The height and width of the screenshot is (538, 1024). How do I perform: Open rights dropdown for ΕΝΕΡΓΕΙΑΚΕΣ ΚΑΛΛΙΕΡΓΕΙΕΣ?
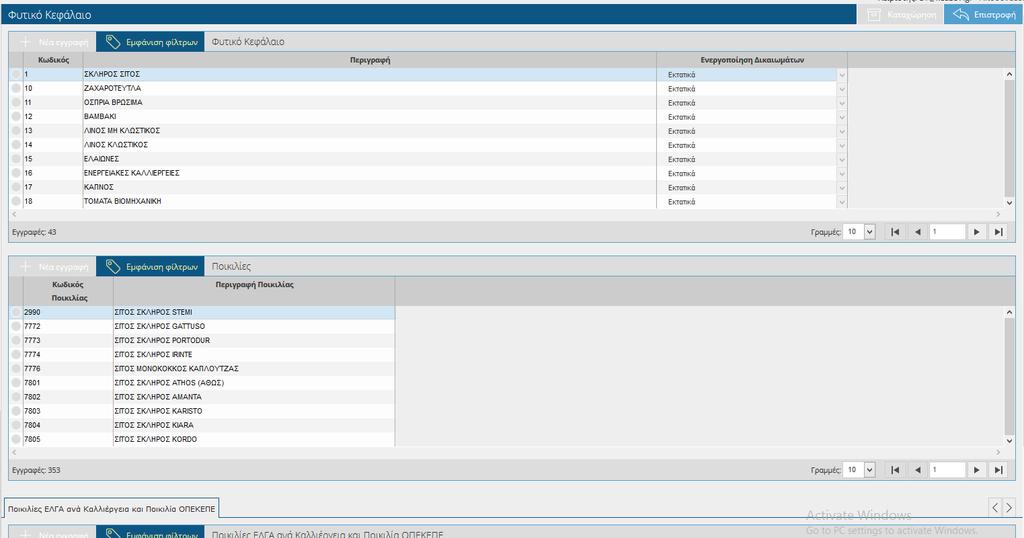pos(842,174)
